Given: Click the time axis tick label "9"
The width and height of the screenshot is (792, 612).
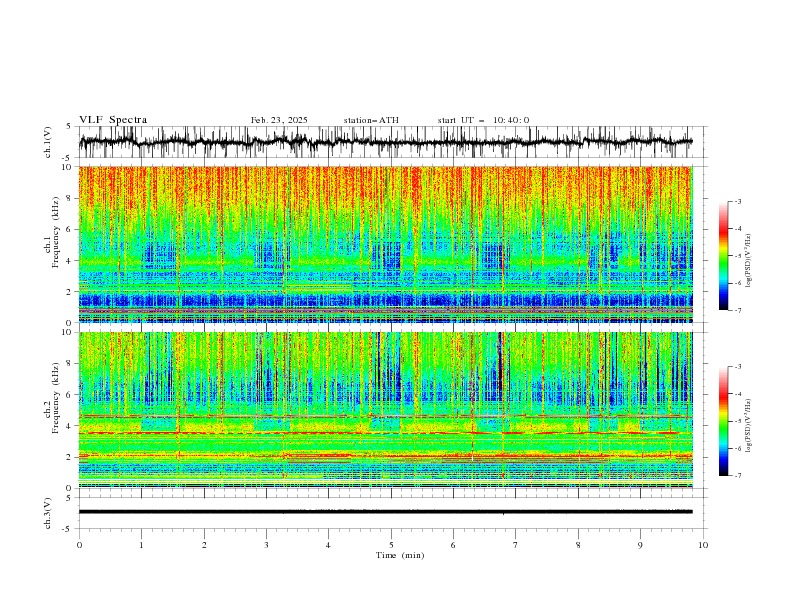Looking at the screenshot, I should (x=640, y=545).
